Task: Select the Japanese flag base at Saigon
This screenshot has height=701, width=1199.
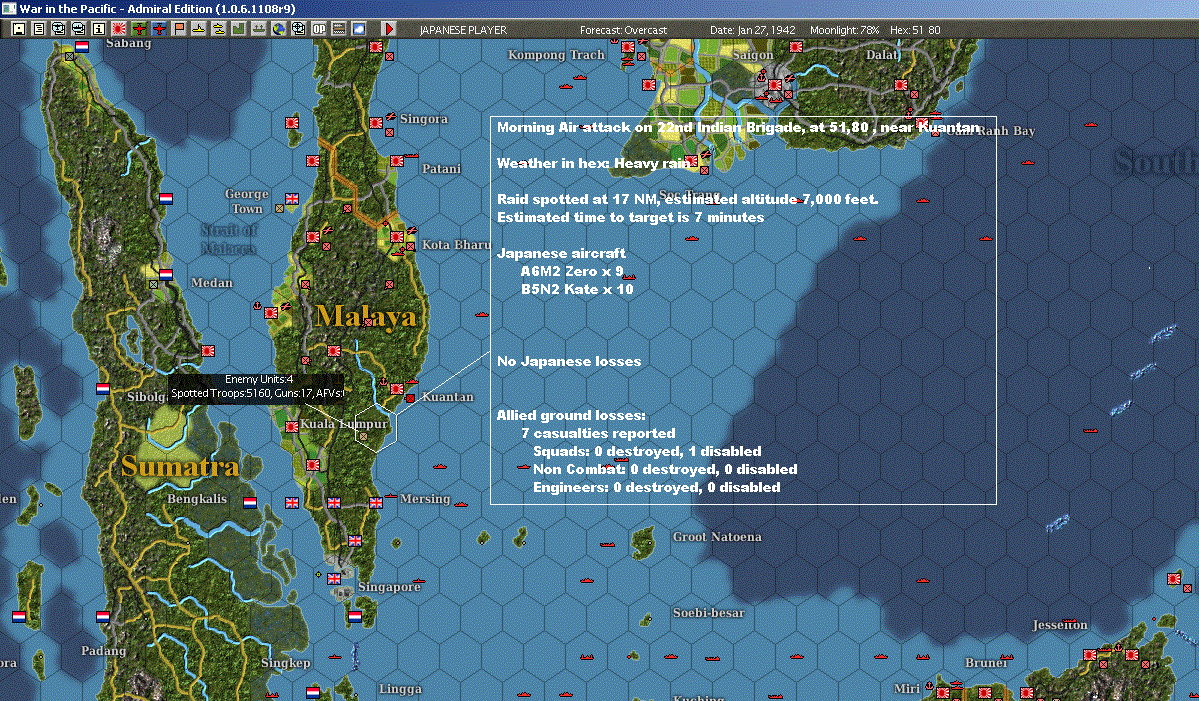Action: [775, 85]
